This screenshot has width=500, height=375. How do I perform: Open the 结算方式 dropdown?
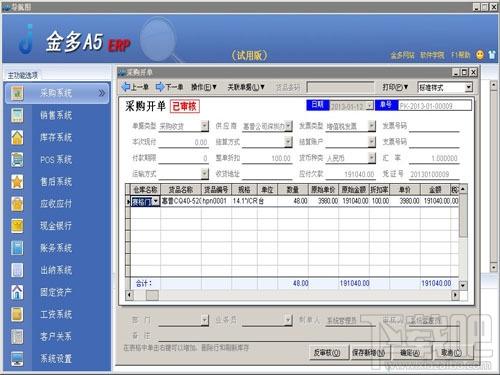[x=288, y=142]
